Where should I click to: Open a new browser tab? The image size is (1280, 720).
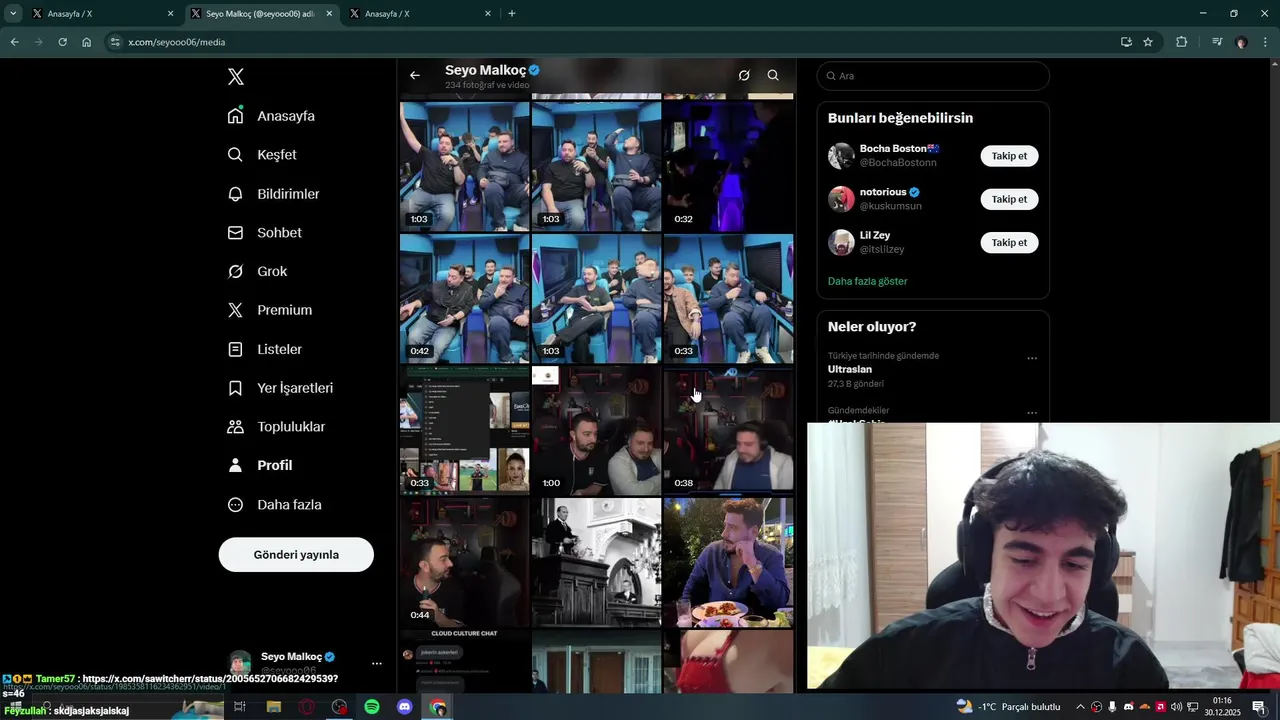click(x=512, y=14)
